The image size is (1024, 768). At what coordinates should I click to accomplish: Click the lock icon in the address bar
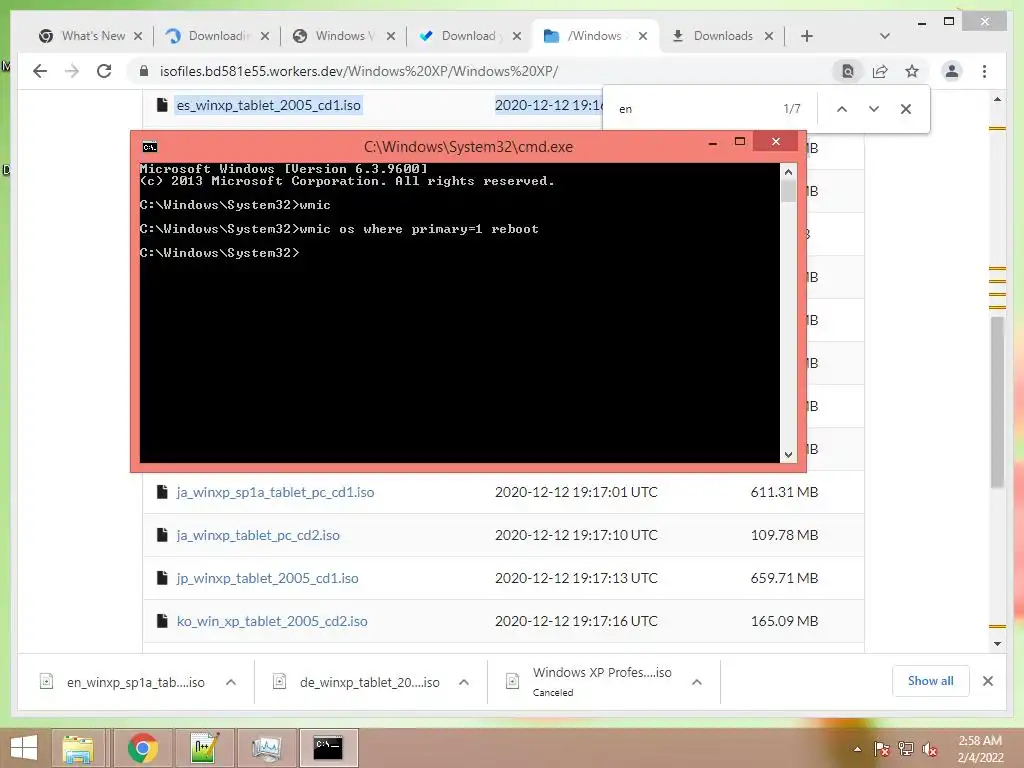point(144,71)
